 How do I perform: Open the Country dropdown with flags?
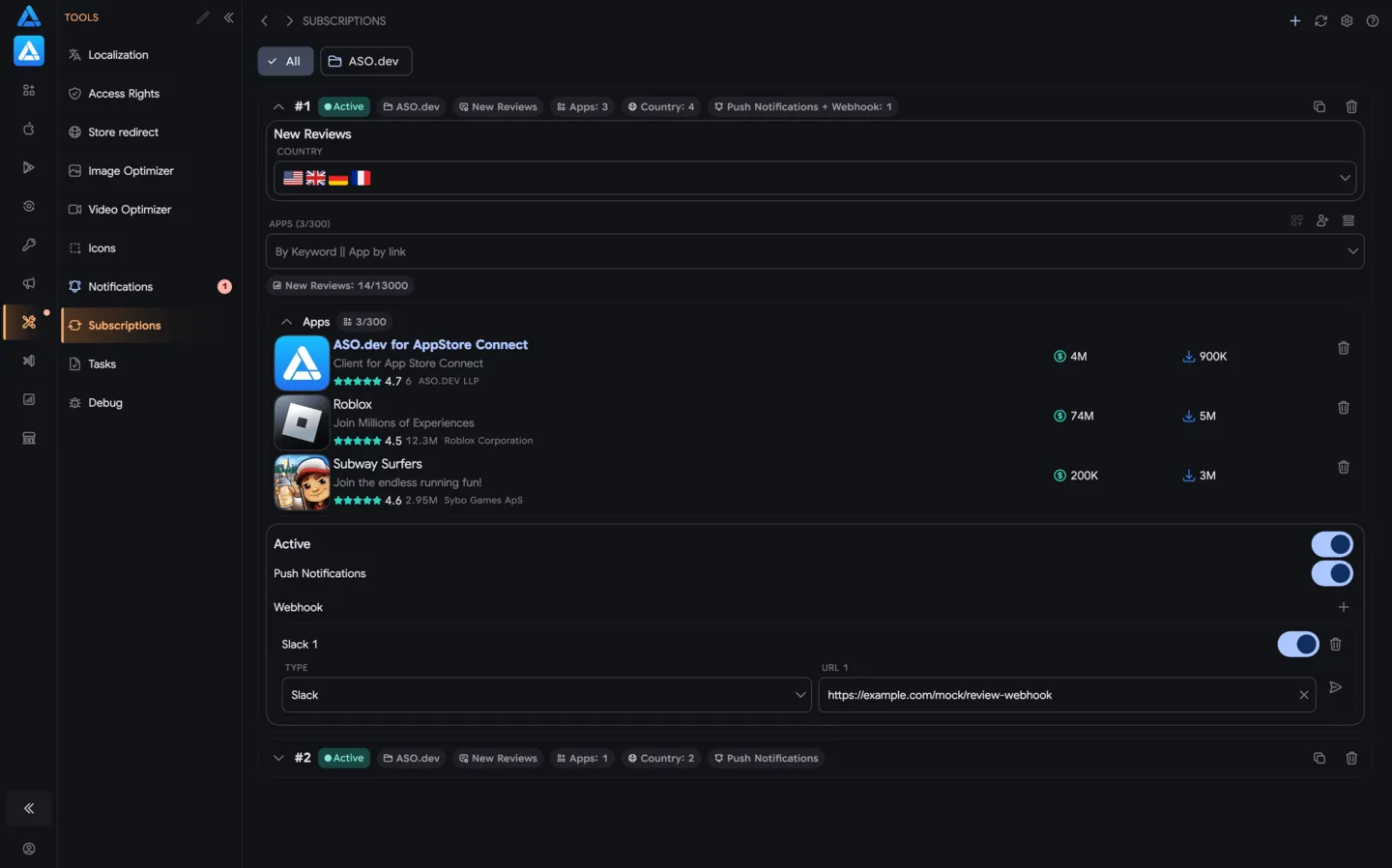815,178
